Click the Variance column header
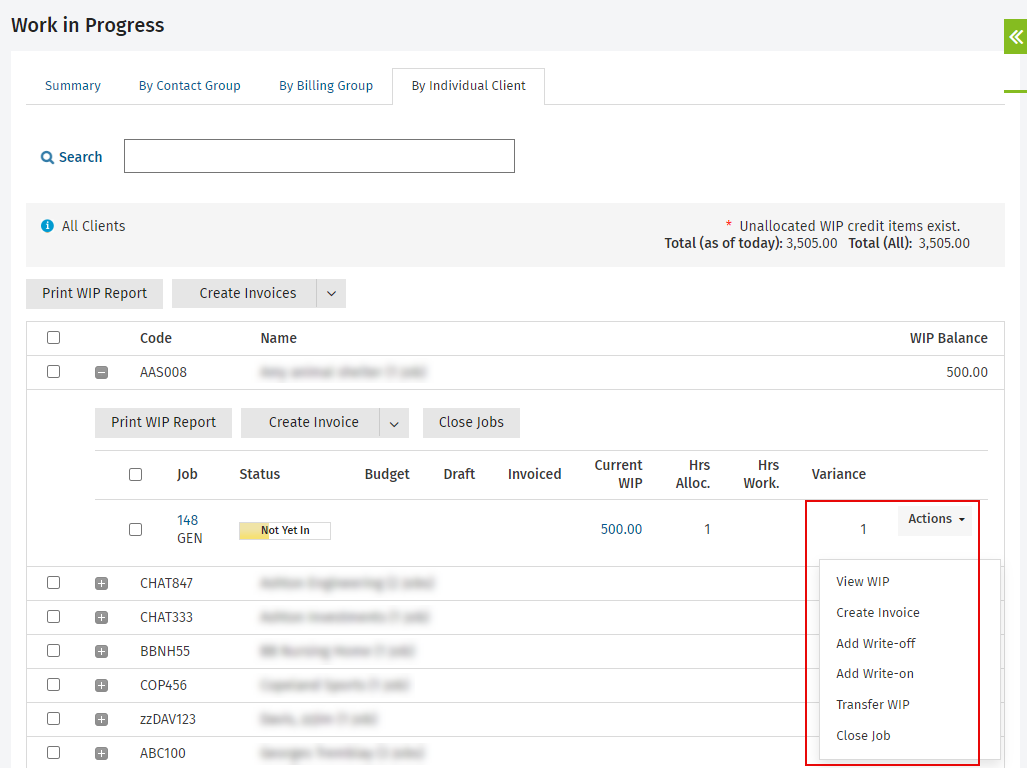This screenshot has width=1027, height=768. pyautogui.click(x=838, y=475)
